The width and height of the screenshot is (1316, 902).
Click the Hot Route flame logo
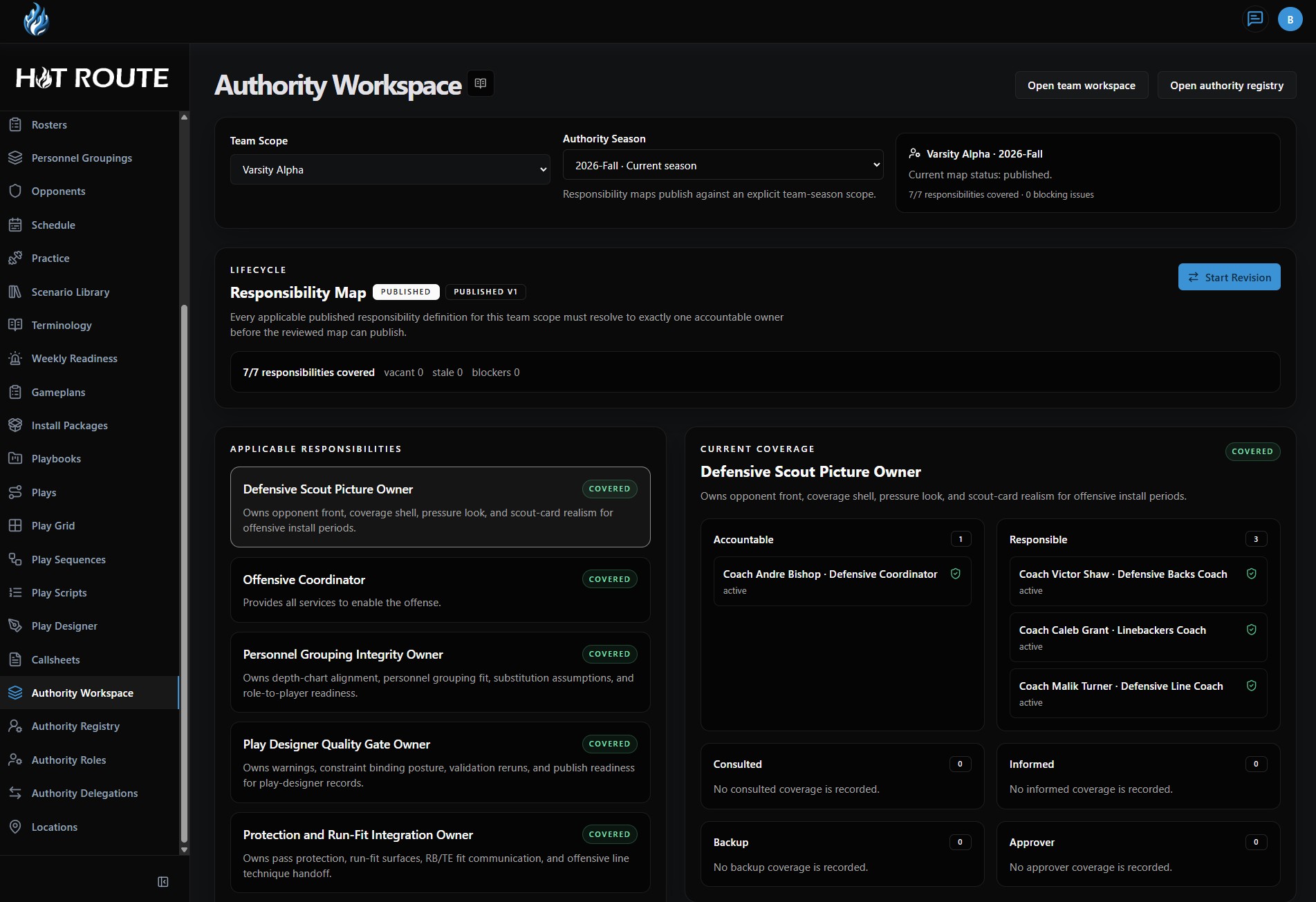coord(36,19)
